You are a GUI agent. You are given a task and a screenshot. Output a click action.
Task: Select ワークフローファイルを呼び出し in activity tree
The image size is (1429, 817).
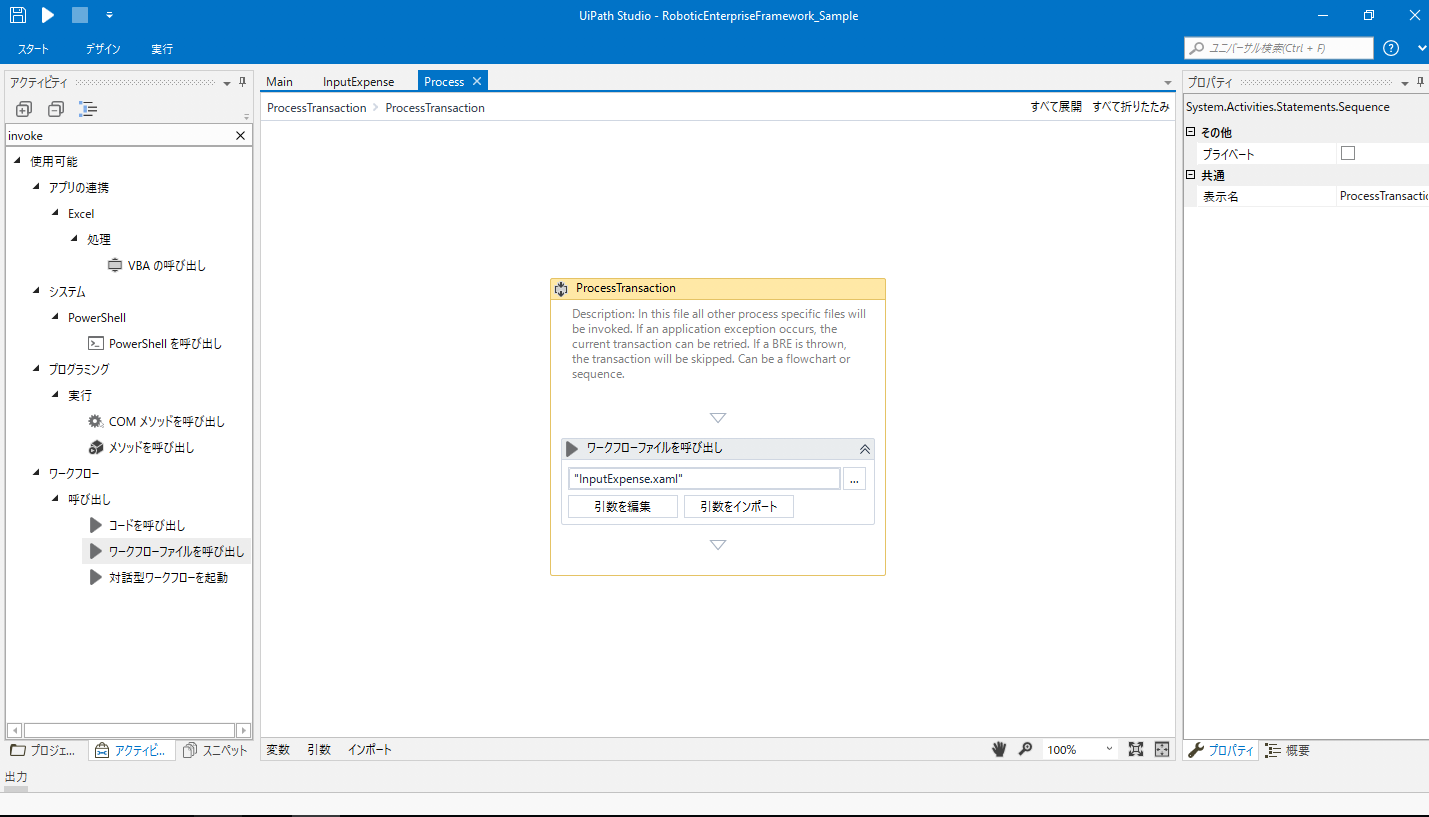click(x=167, y=551)
